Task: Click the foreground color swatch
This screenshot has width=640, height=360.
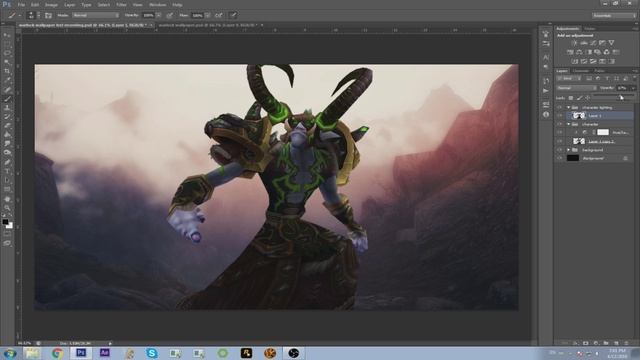Action: [x=5, y=222]
